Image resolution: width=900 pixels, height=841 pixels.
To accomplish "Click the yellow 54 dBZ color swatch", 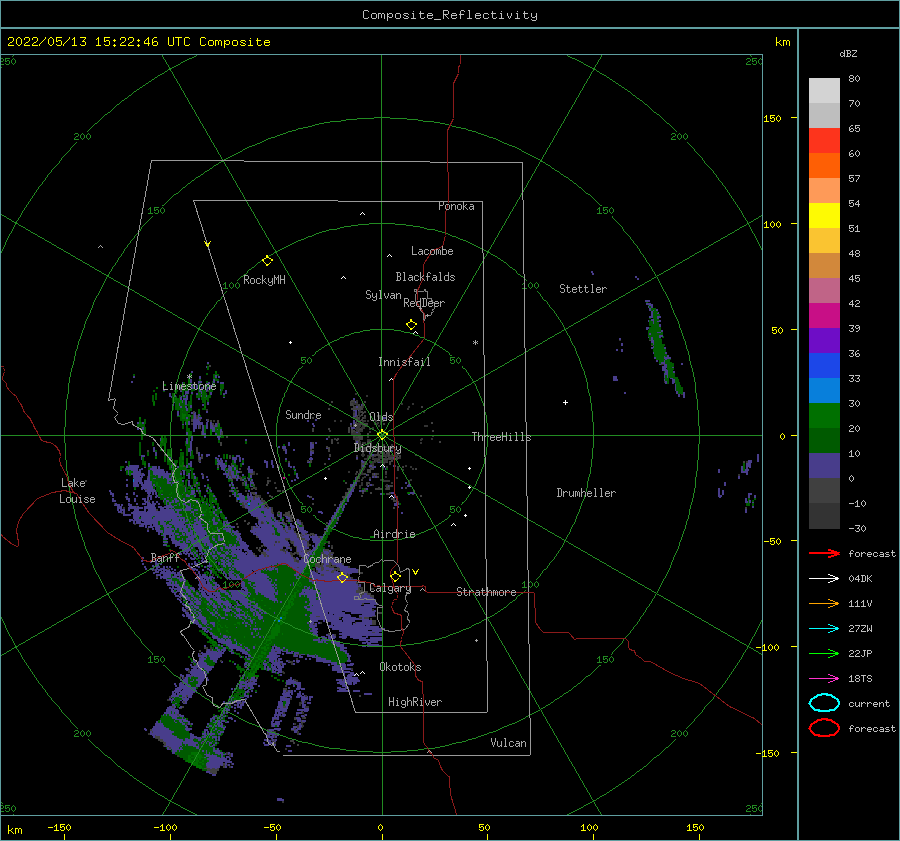I will point(824,215).
